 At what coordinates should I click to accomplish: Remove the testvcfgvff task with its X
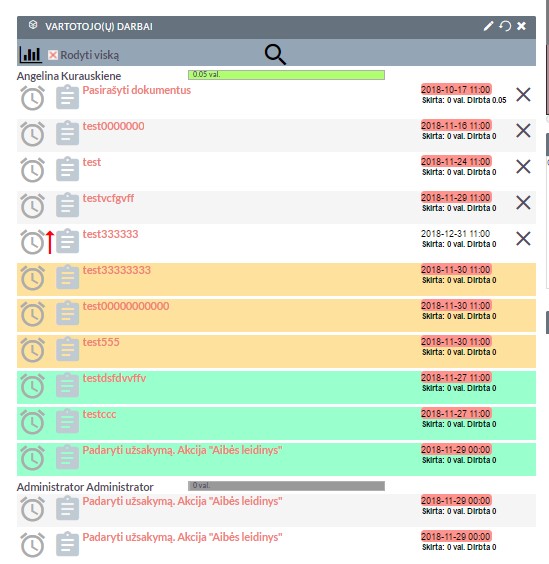pyautogui.click(x=523, y=203)
